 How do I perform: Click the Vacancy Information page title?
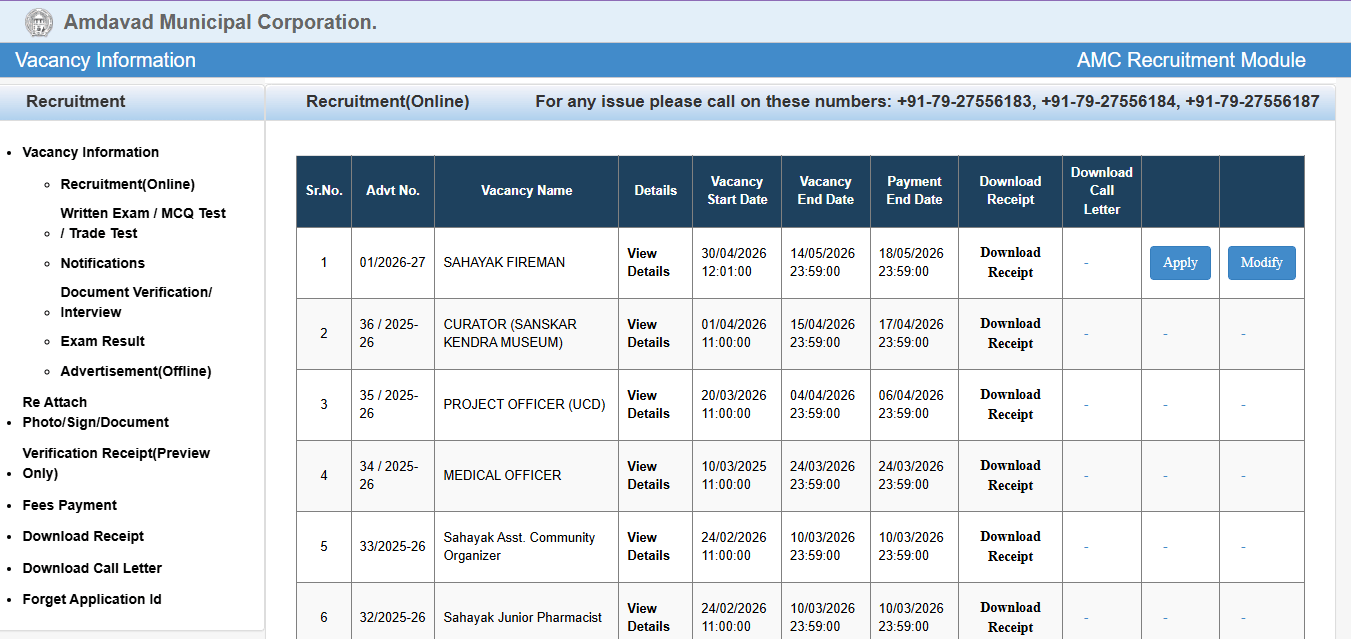click(105, 60)
